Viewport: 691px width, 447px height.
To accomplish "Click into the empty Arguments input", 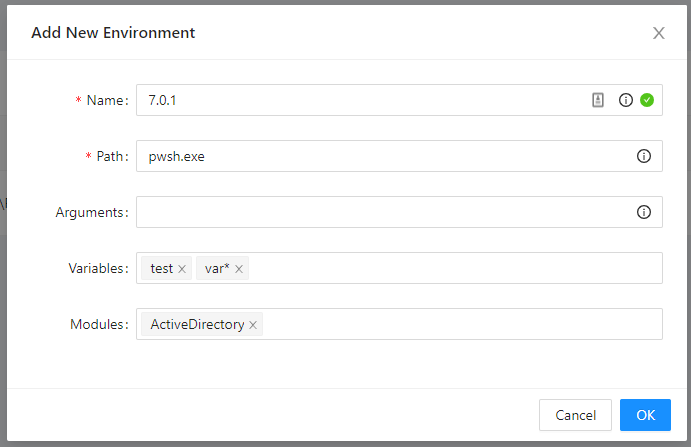I will (x=383, y=212).
